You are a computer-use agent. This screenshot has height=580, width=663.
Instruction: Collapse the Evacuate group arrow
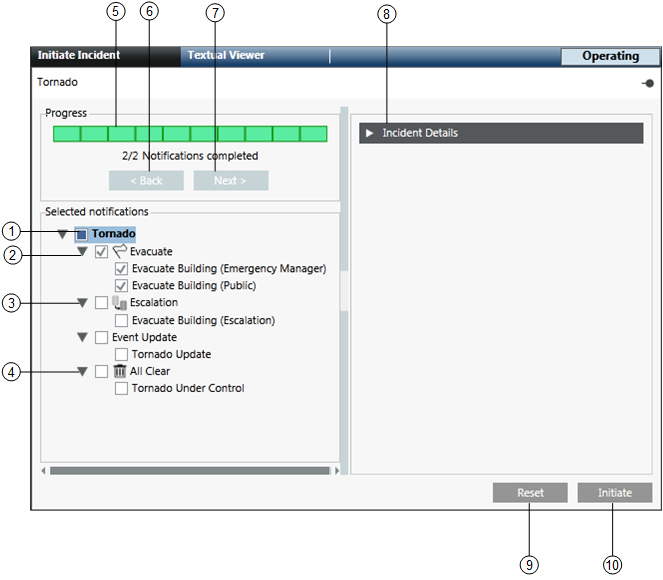pyautogui.click(x=83, y=252)
